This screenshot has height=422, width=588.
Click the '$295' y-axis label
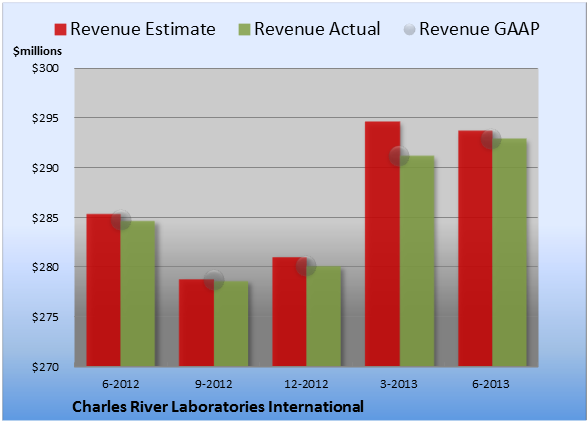45,118
